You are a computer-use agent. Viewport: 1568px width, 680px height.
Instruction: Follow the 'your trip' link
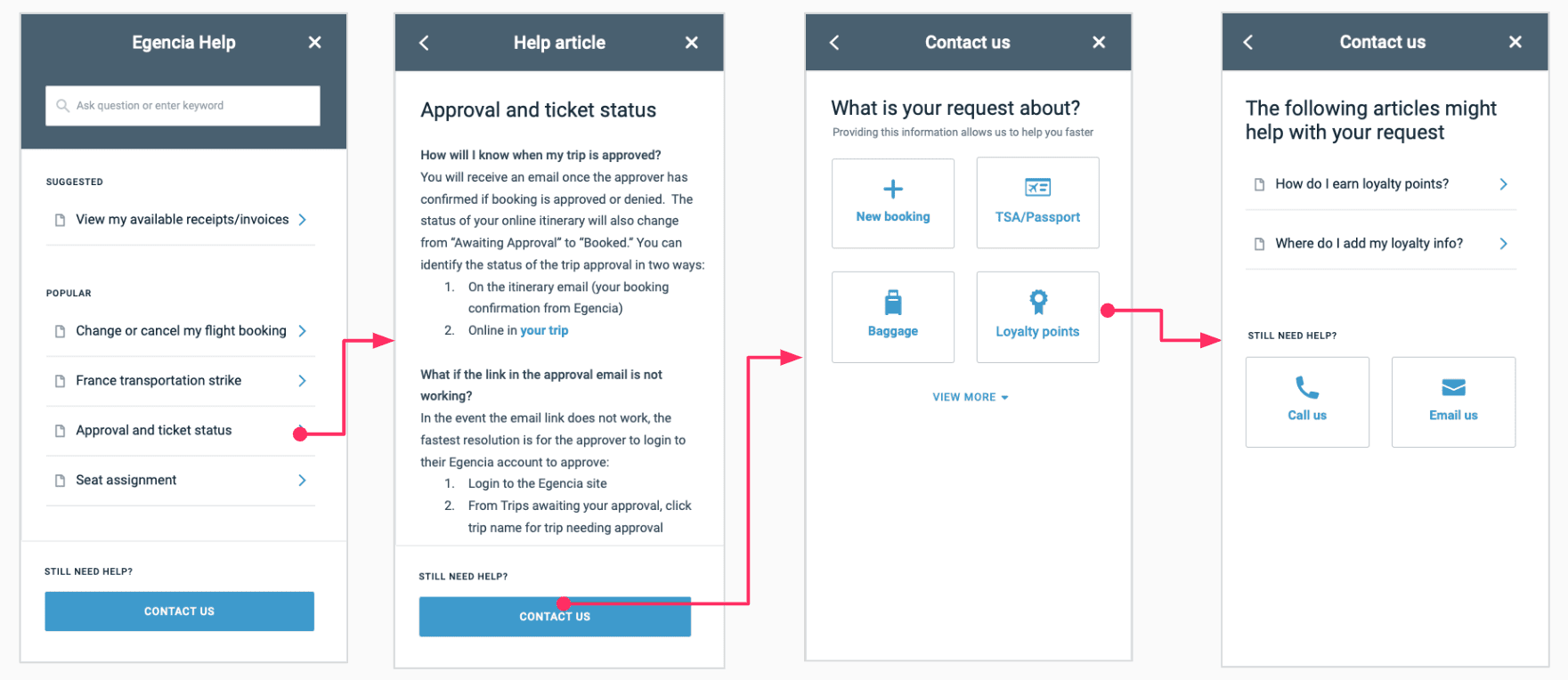pos(544,330)
